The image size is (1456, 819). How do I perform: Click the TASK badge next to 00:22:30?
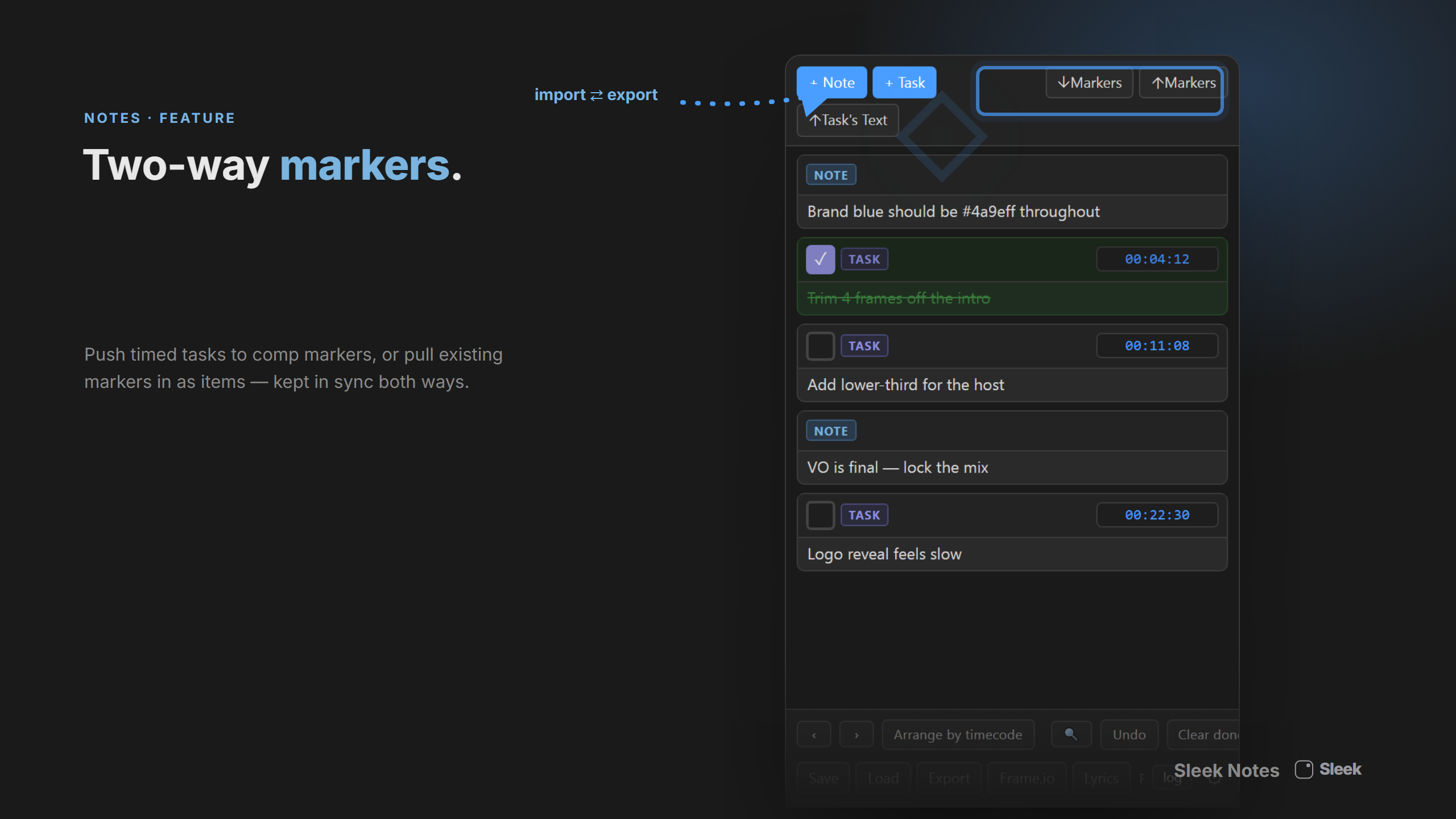tap(864, 515)
